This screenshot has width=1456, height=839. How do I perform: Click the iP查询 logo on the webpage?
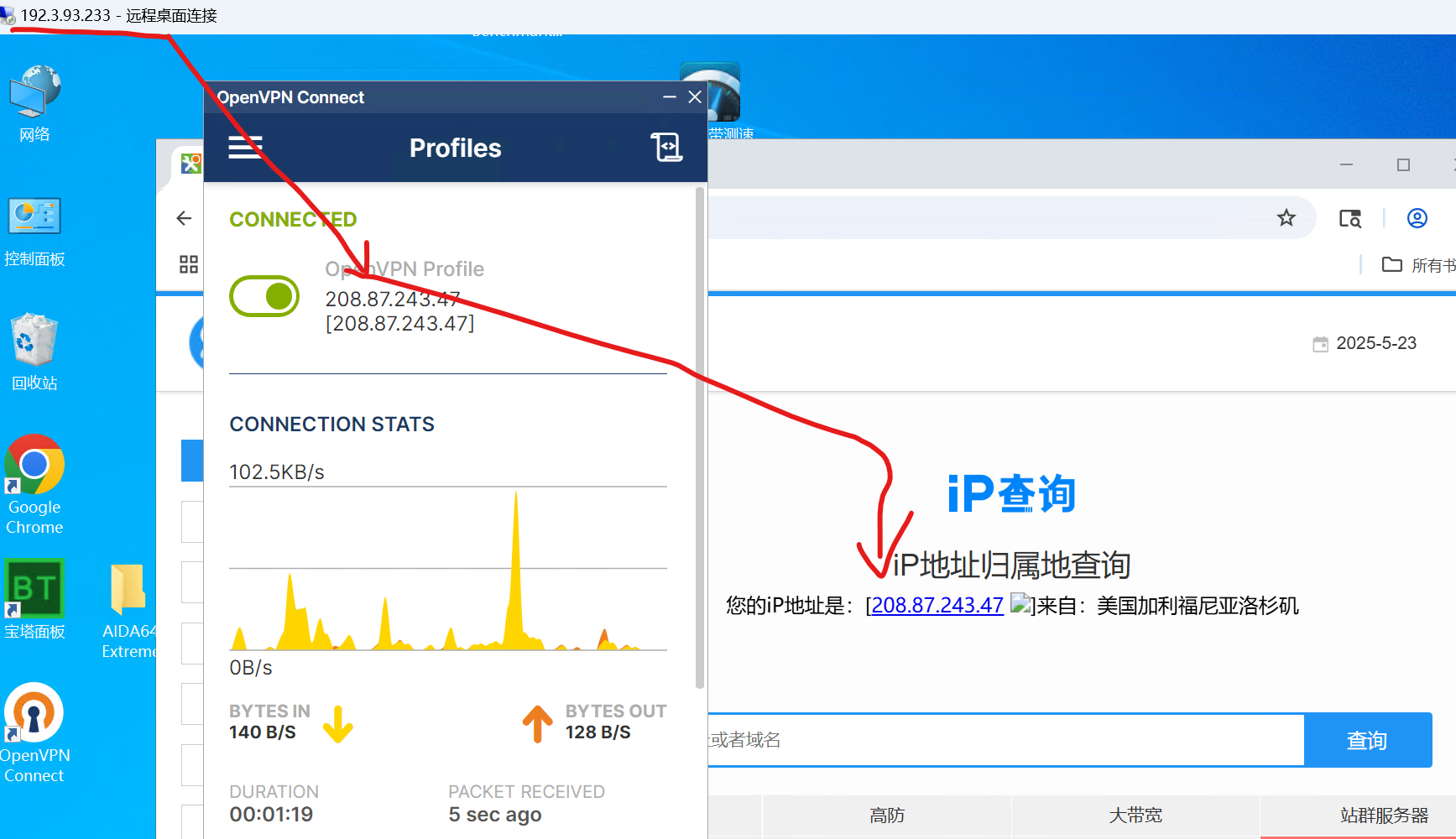[x=1011, y=493]
